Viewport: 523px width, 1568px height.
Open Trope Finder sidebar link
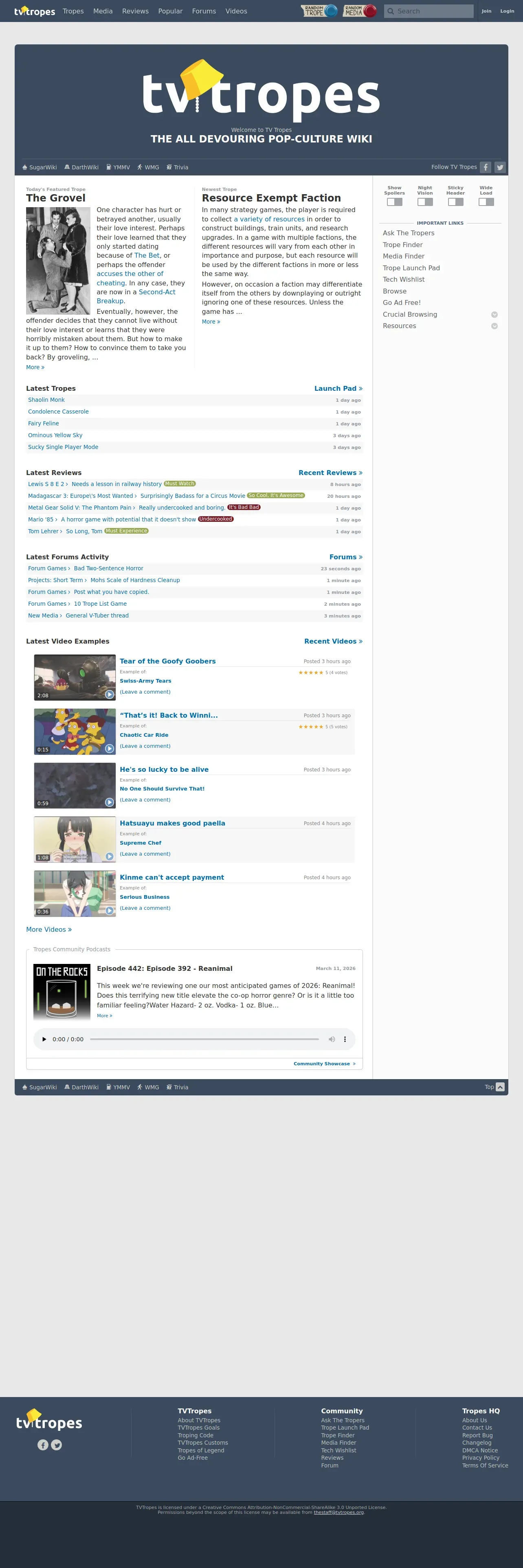pos(402,245)
